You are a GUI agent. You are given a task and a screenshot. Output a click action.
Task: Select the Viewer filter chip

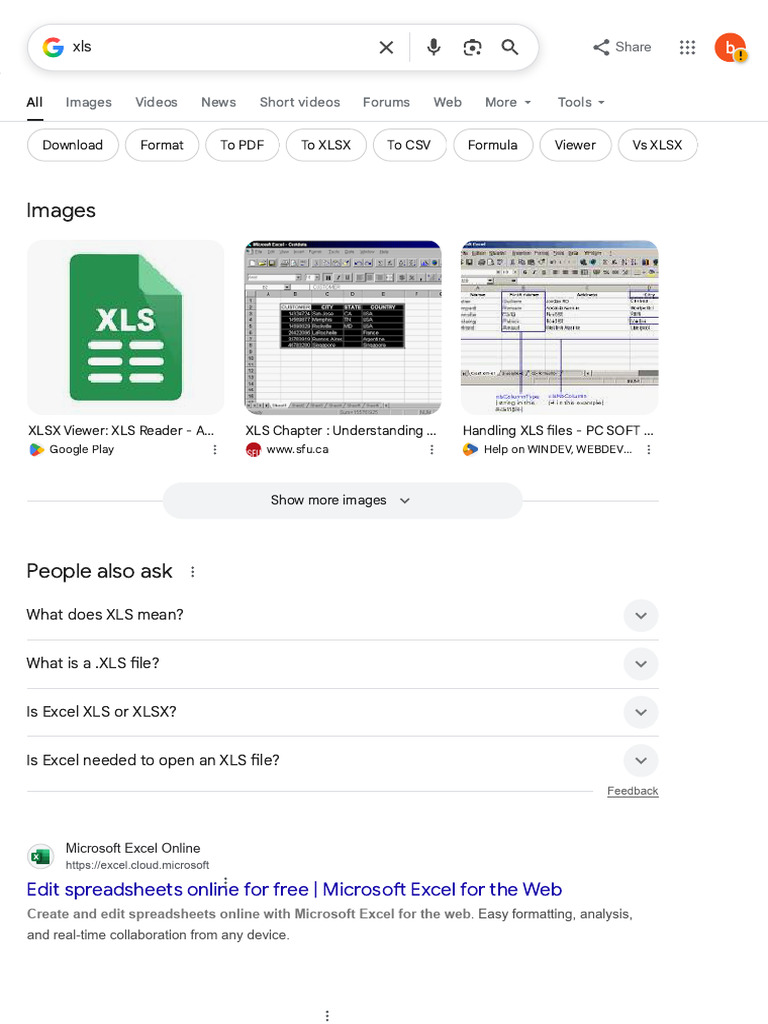click(575, 145)
